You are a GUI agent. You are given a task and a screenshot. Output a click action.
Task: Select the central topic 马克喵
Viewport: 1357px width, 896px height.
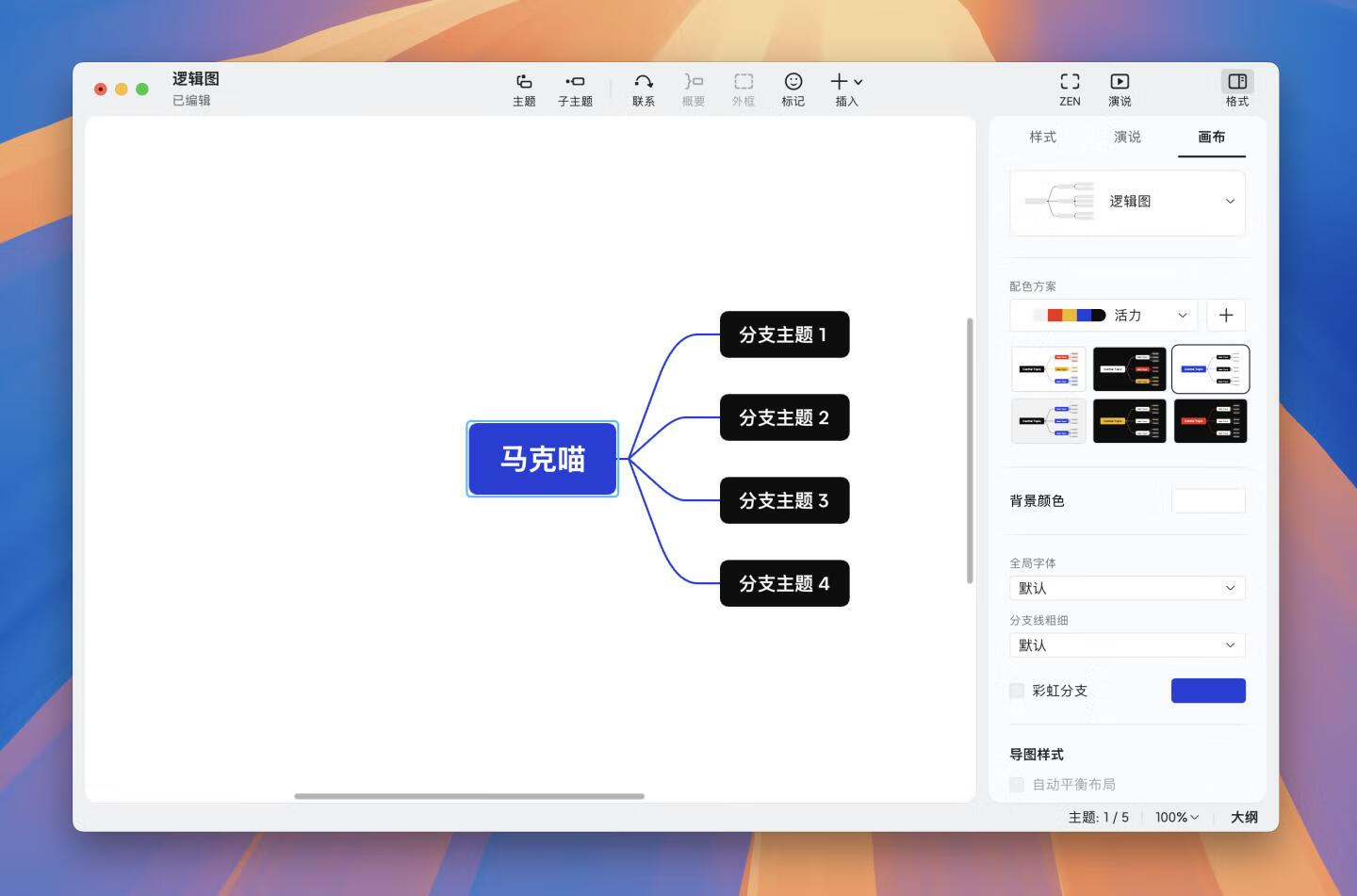(542, 459)
